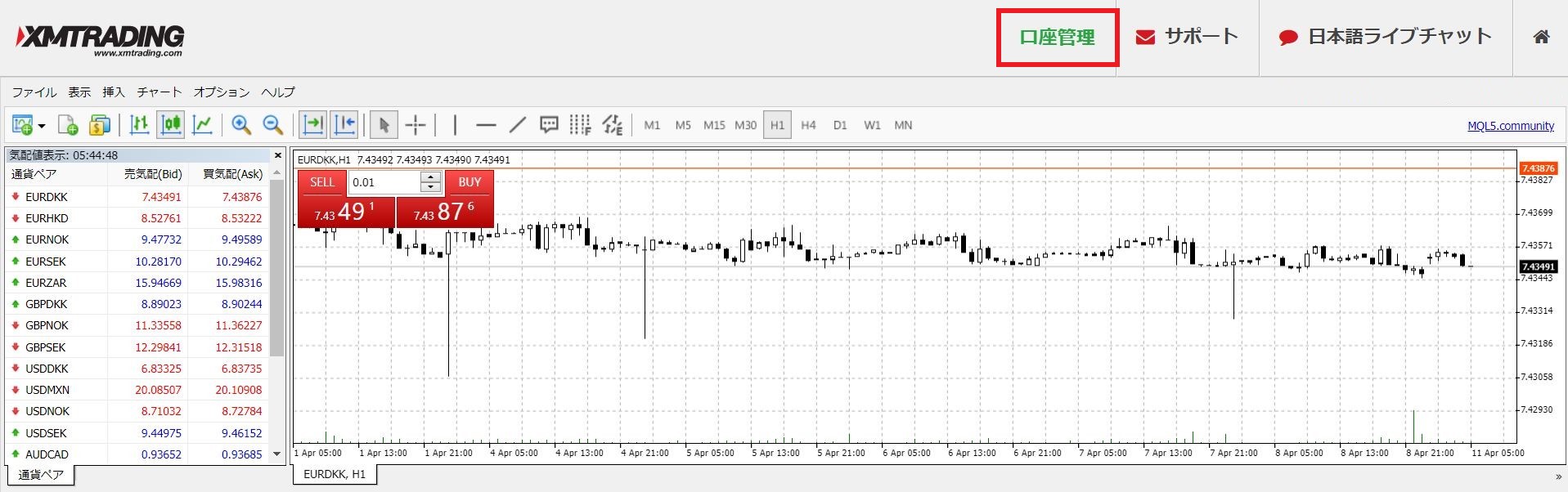Click the Fibonacci retracement tool
This screenshot has height=492, width=1568.
point(580,125)
